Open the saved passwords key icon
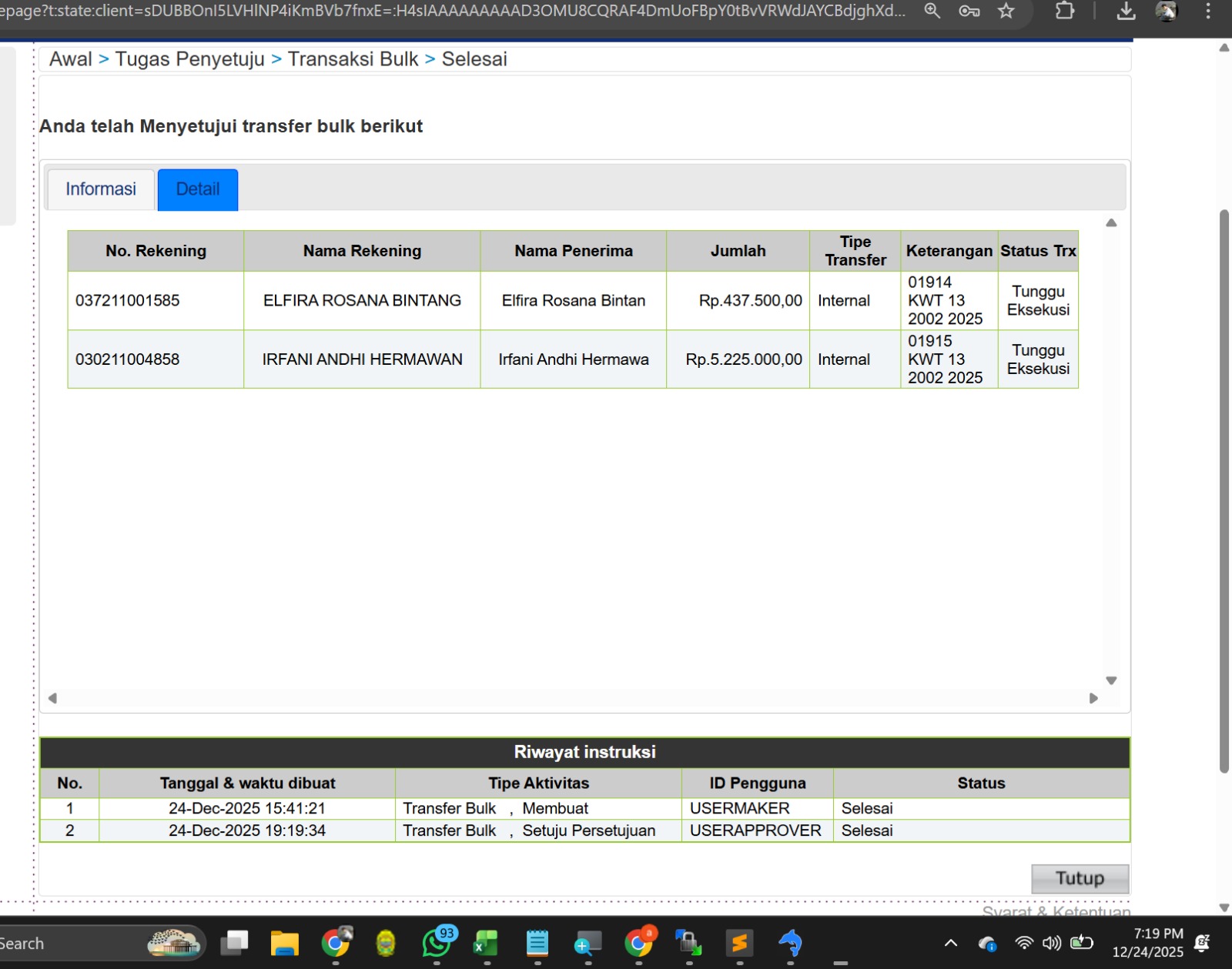The width and height of the screenshot is (1232, 969). (969, 11)
